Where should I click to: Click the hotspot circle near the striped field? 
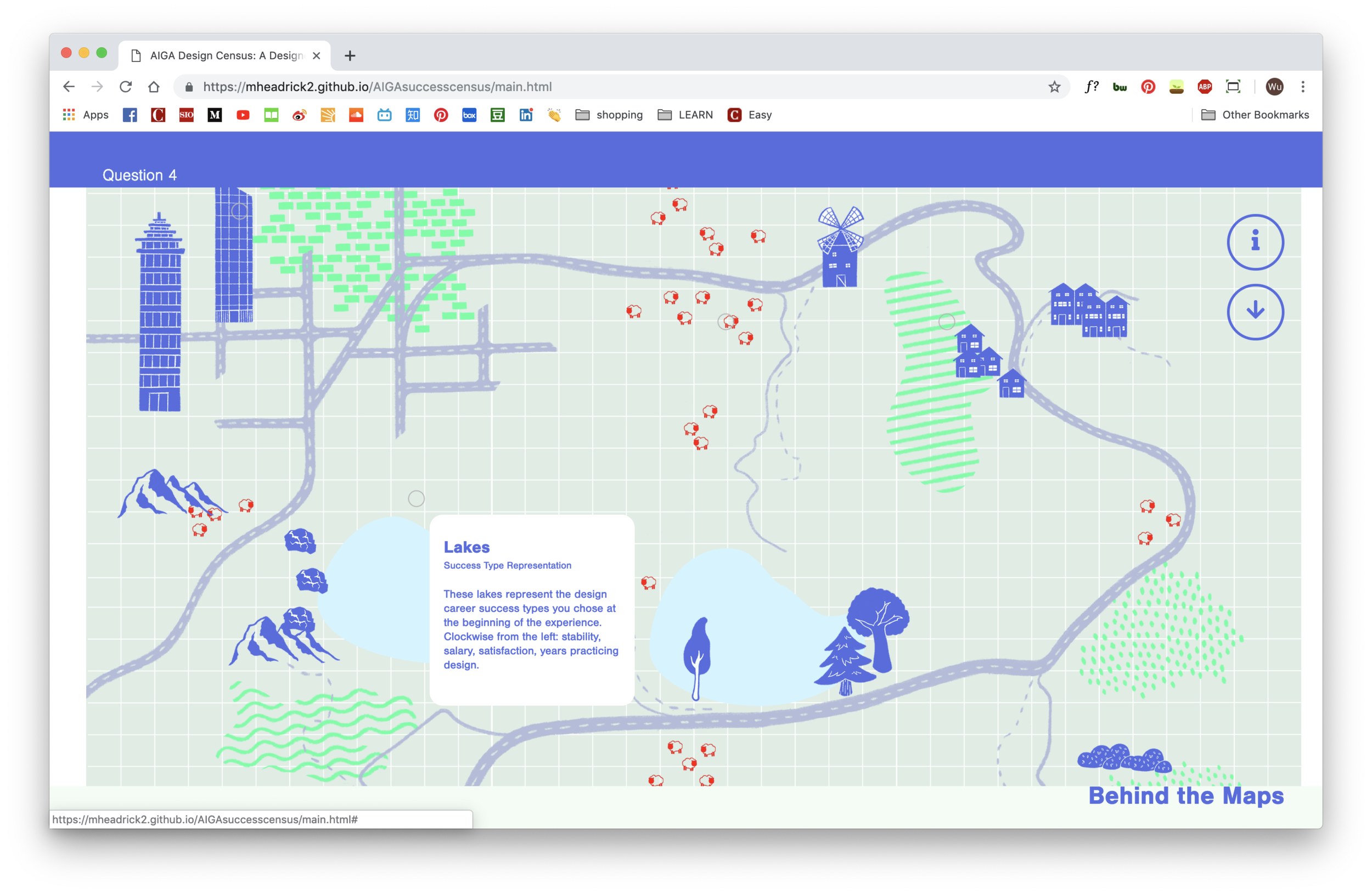pos(946,321)
